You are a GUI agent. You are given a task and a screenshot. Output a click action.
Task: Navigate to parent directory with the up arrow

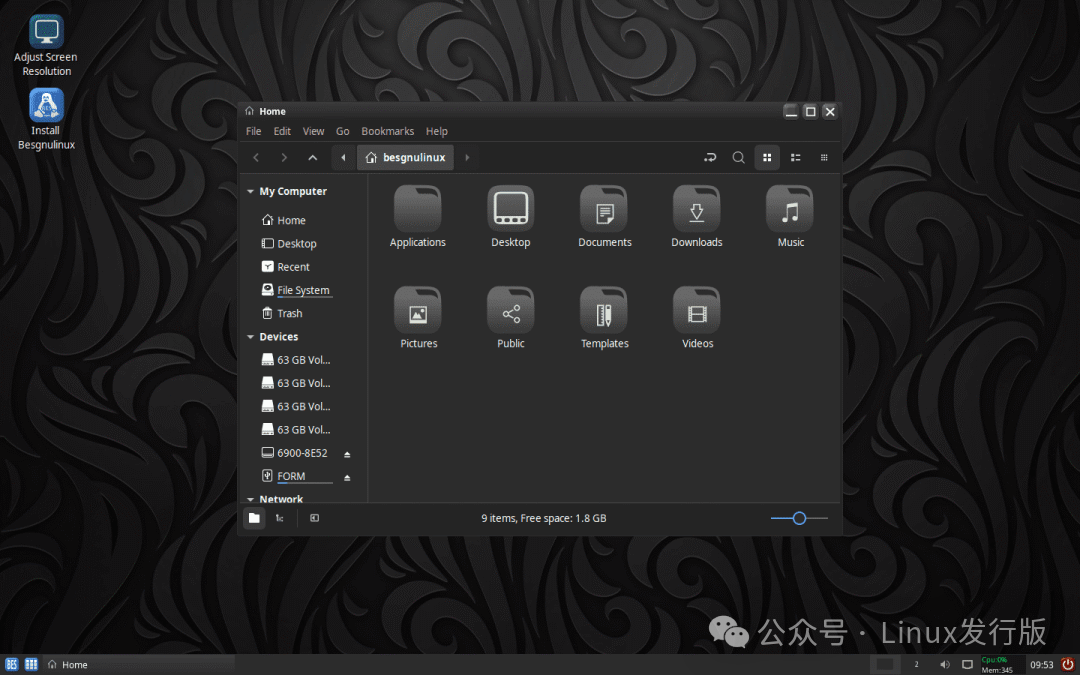tap(311, 157)
